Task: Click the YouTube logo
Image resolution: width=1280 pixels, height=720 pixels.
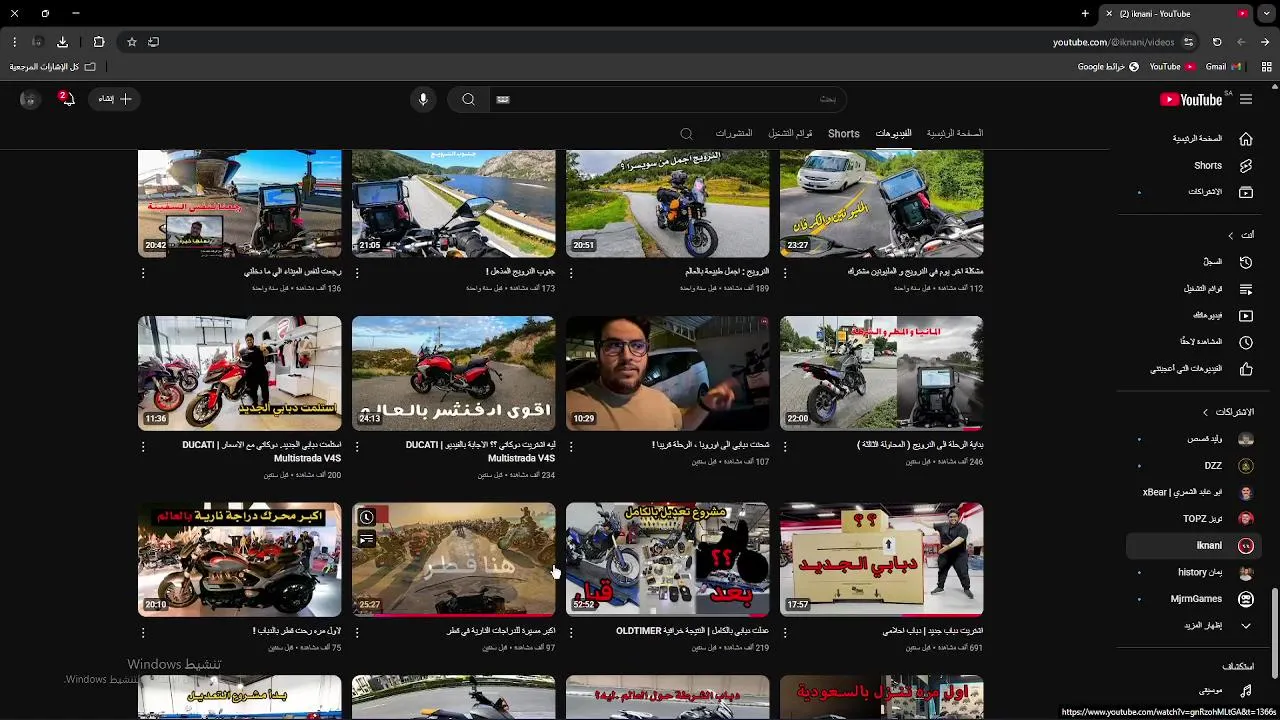Action: 1191,99
